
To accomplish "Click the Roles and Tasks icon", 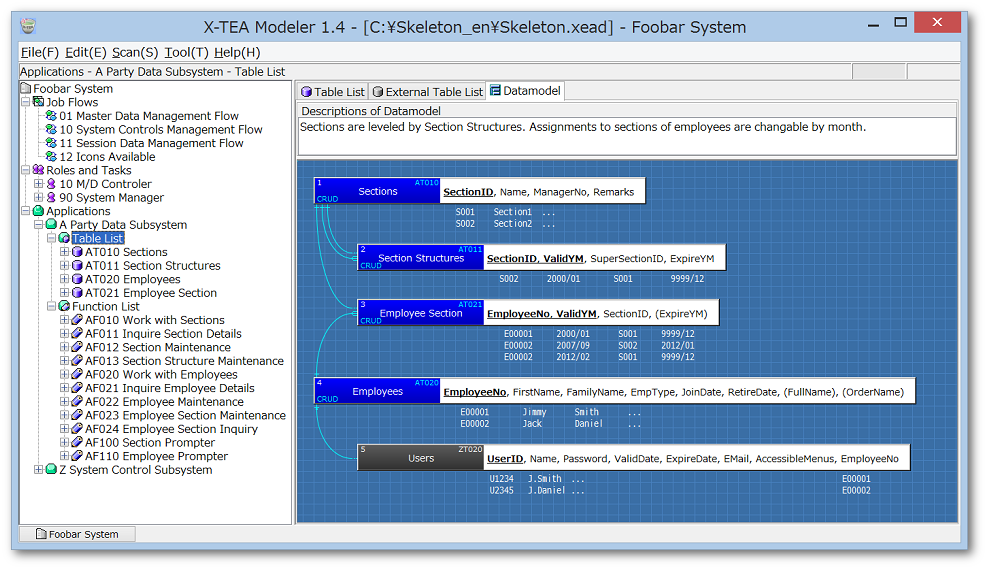I will pos(39,170).
